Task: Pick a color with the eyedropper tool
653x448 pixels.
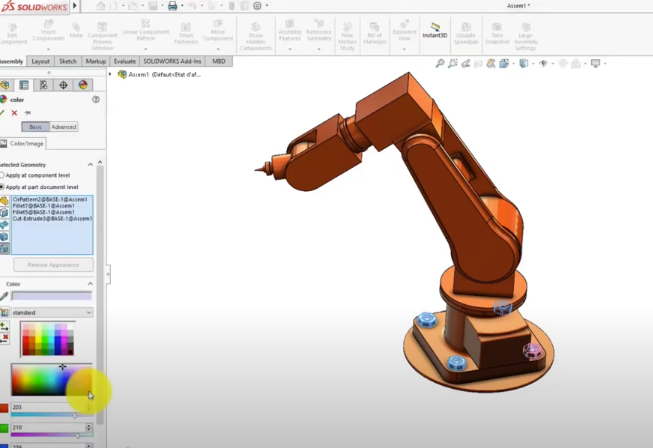Action: (4, 296)
